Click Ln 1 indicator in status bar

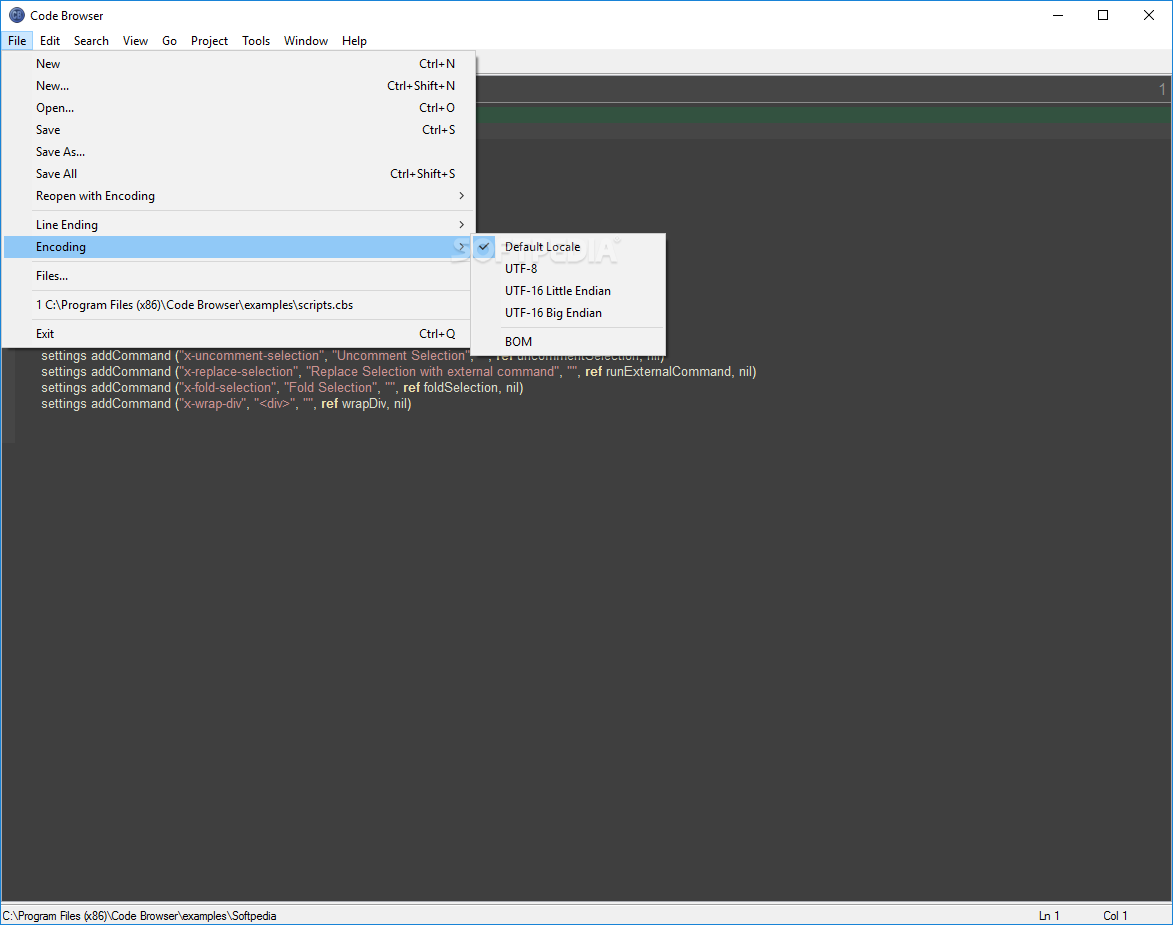[x=1049, y=916]
